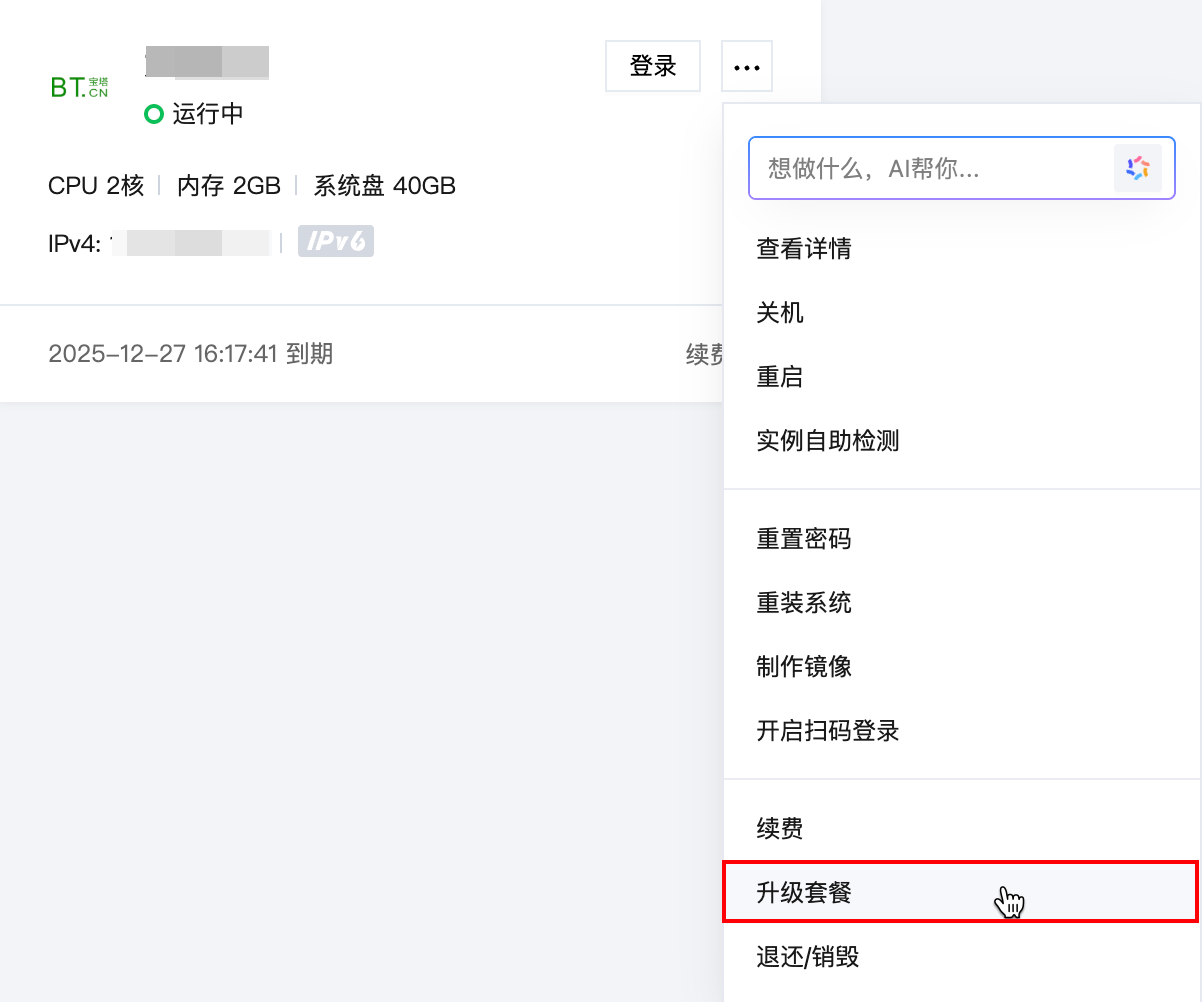This screenshot has height=1002, width=1202.
Task: Click the colorful AI assistant icon
Action: pyautogui.click(x=1137, y=168)
